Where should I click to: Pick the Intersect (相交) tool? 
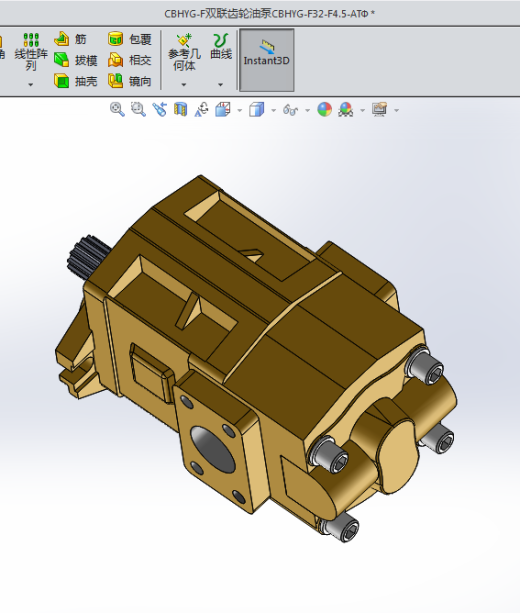pyautogui.click(x=129, y=60)
